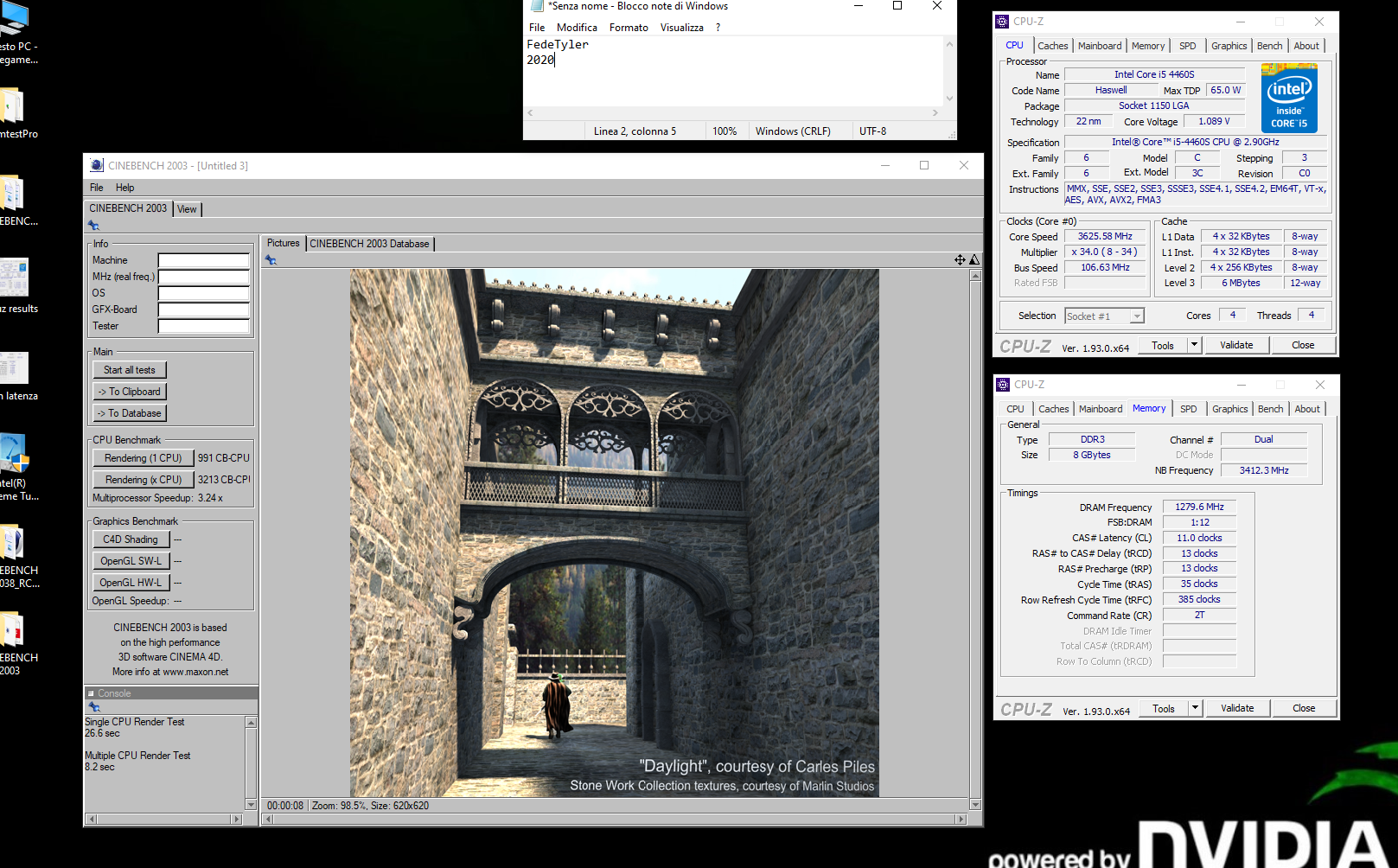
Task: Open the 'z results' desktop icon
Action: [16, 285]
